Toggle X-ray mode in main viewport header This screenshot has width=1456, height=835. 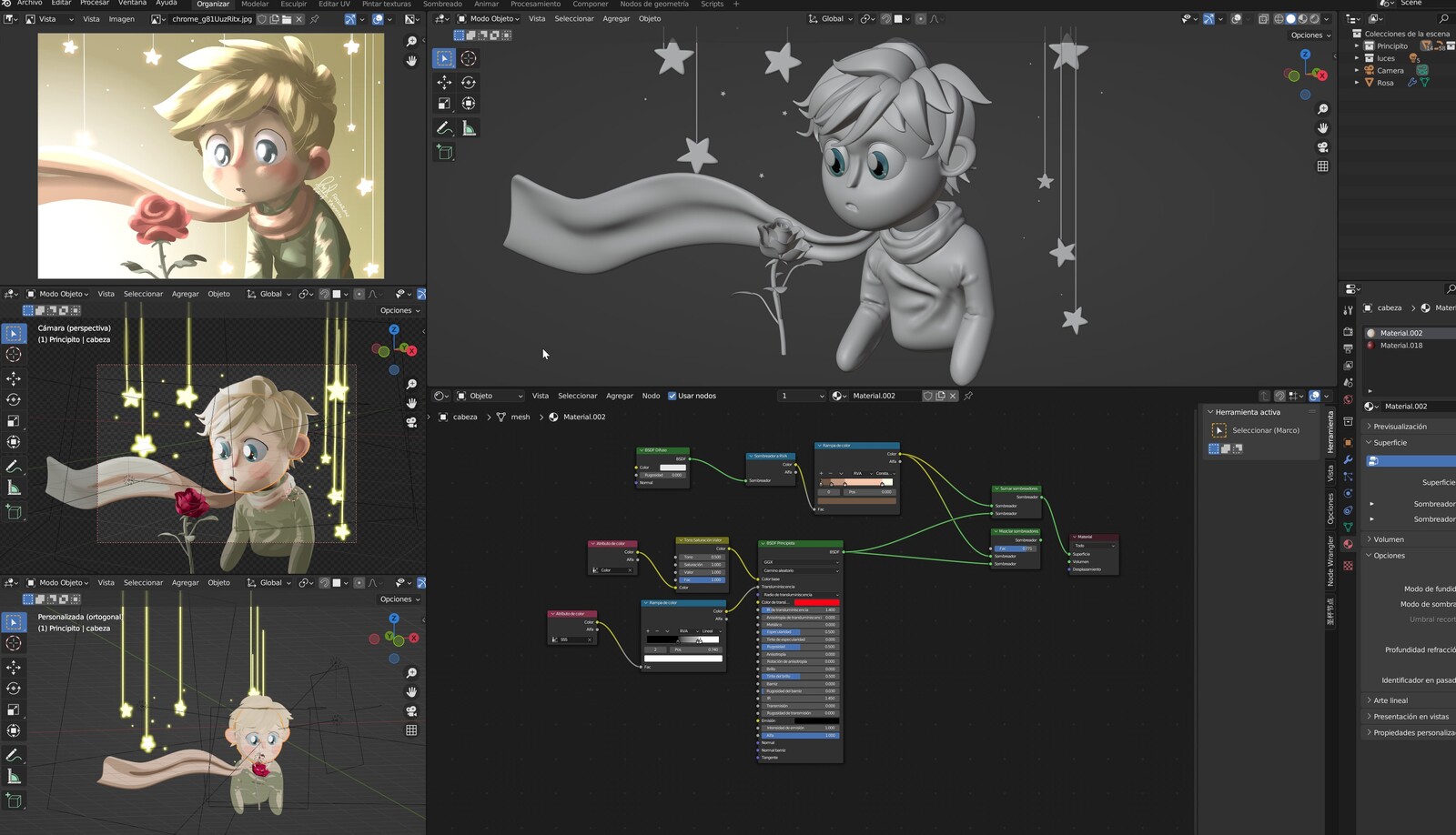click(1263, 18)
